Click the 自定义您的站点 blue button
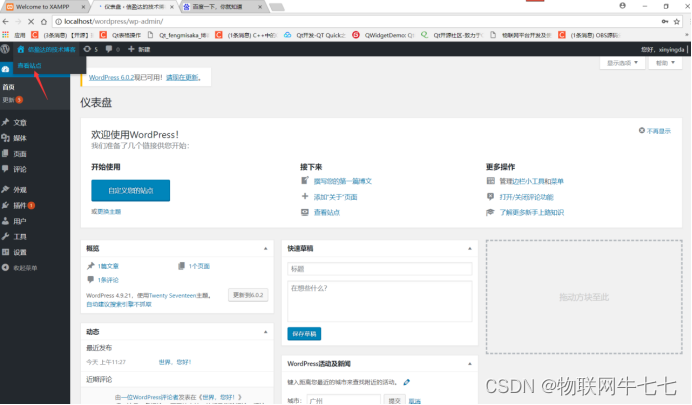Viewport: 692px width, 405px height. (131, 191)
